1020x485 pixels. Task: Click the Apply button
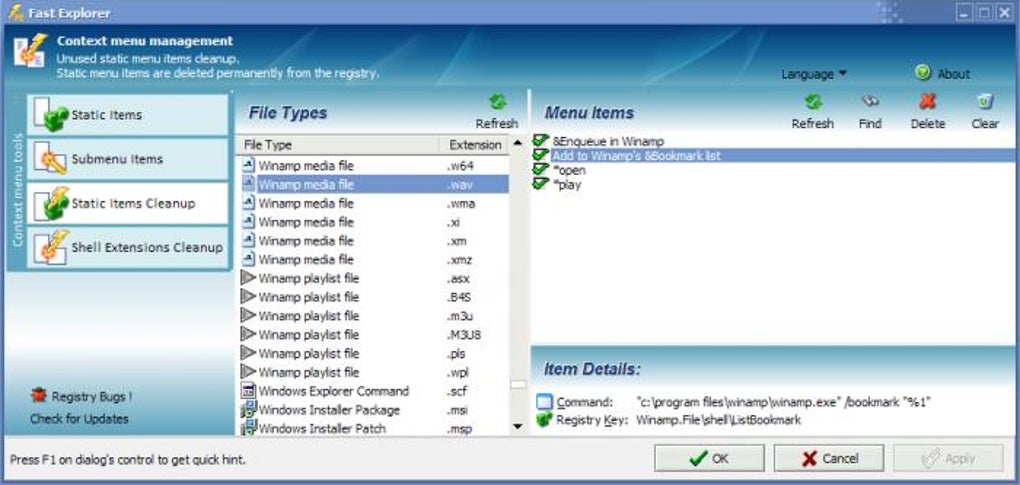[x=948, y=458]
